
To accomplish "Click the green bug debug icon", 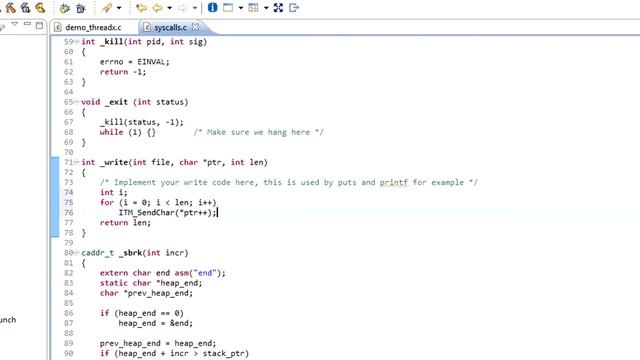I will tap(64, 8).
